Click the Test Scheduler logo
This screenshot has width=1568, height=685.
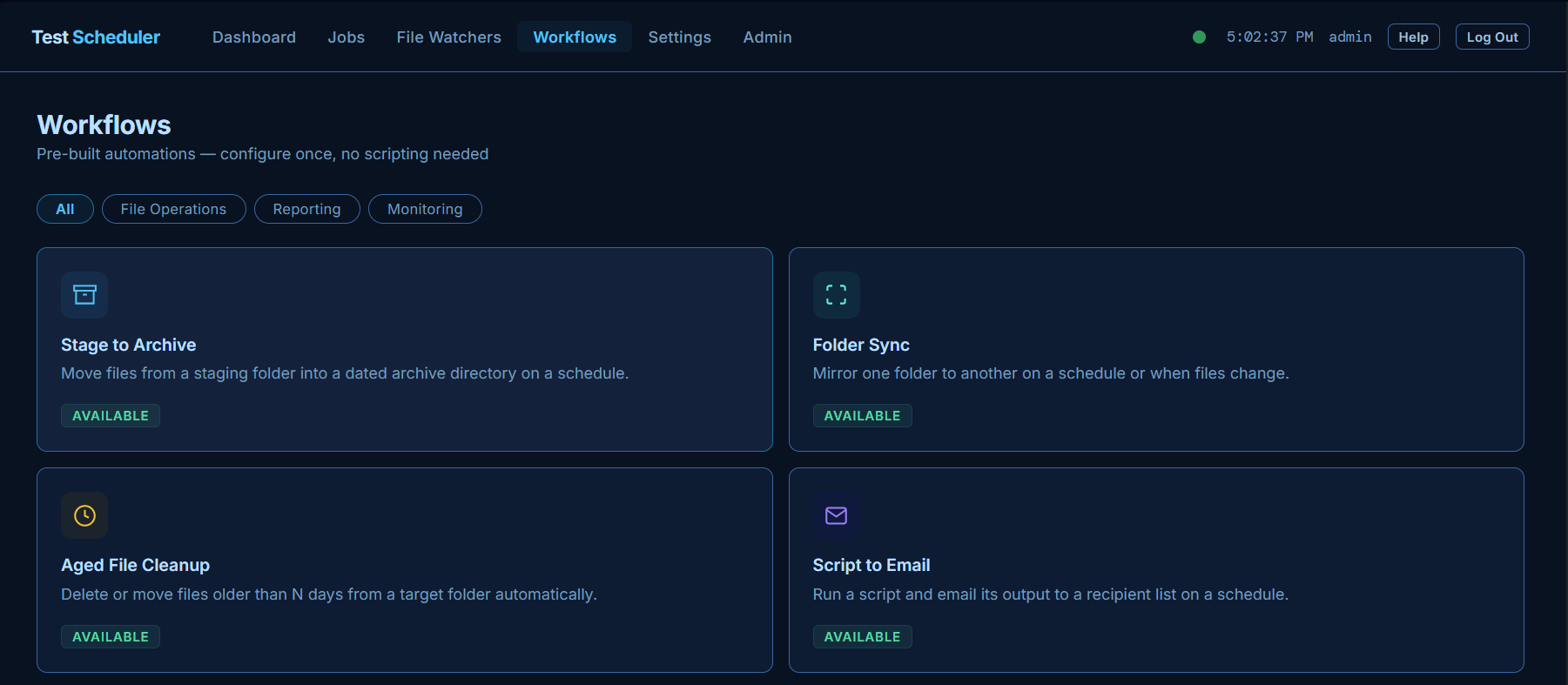96,37
